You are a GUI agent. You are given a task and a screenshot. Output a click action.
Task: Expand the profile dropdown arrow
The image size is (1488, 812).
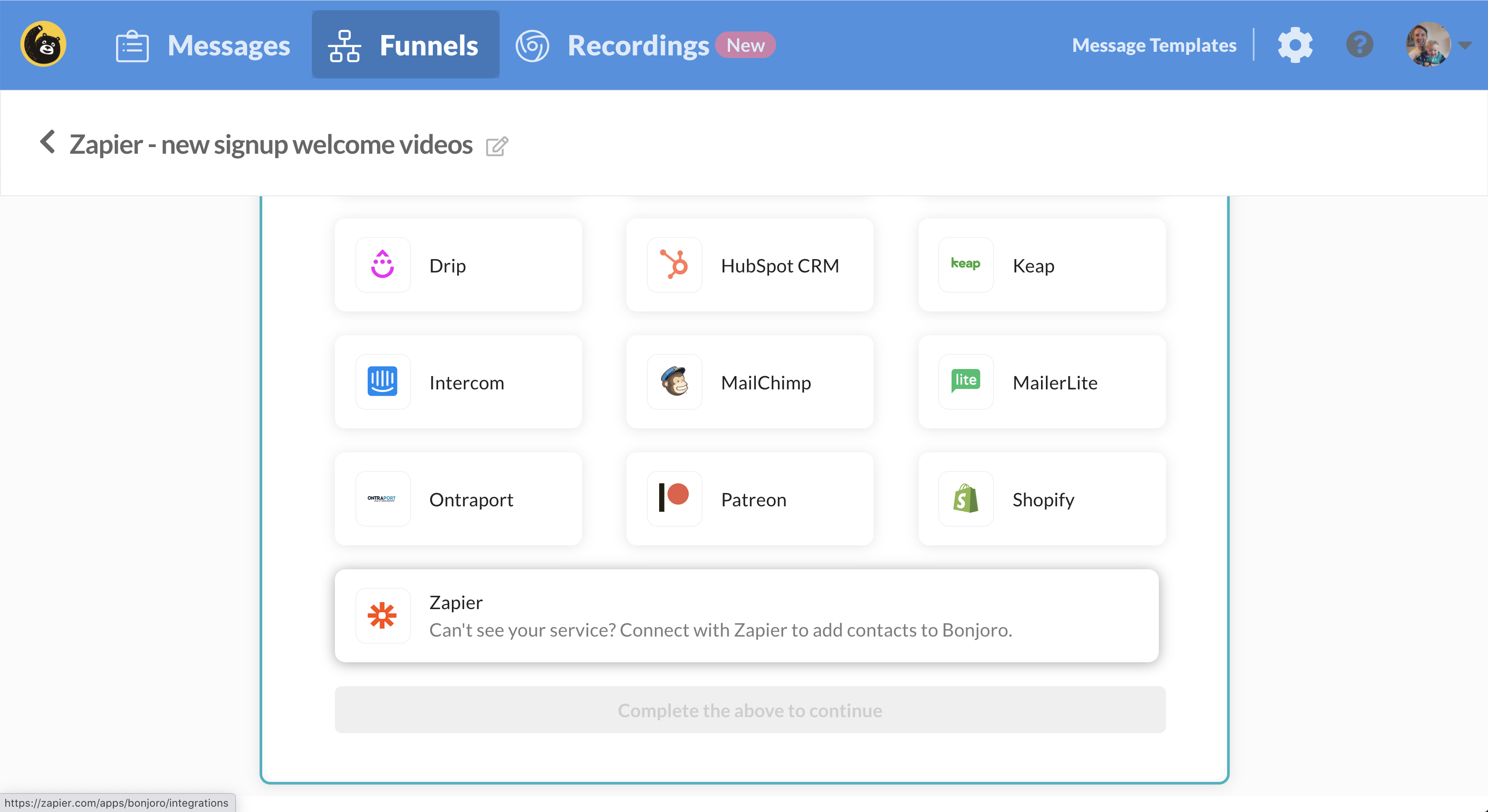[1465, 46]
